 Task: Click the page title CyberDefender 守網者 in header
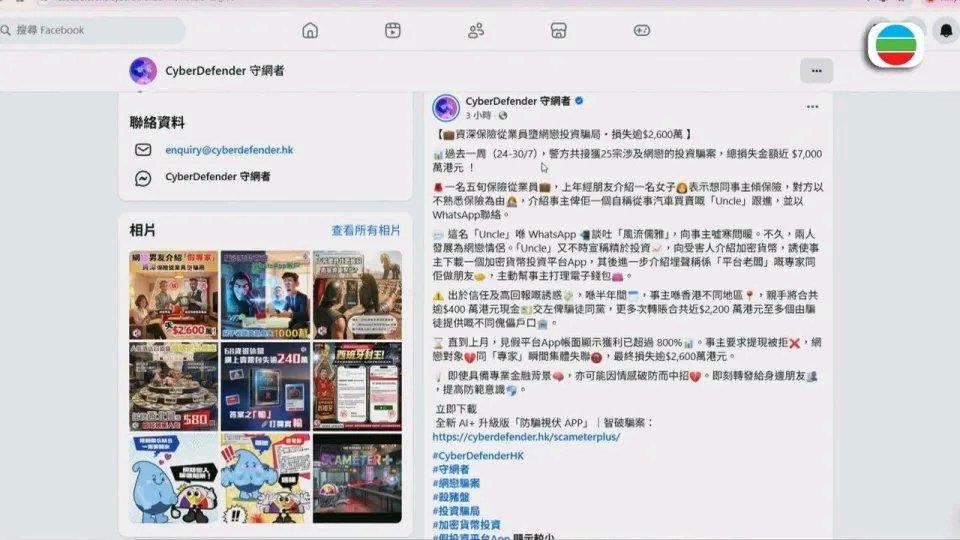point(224,71)
